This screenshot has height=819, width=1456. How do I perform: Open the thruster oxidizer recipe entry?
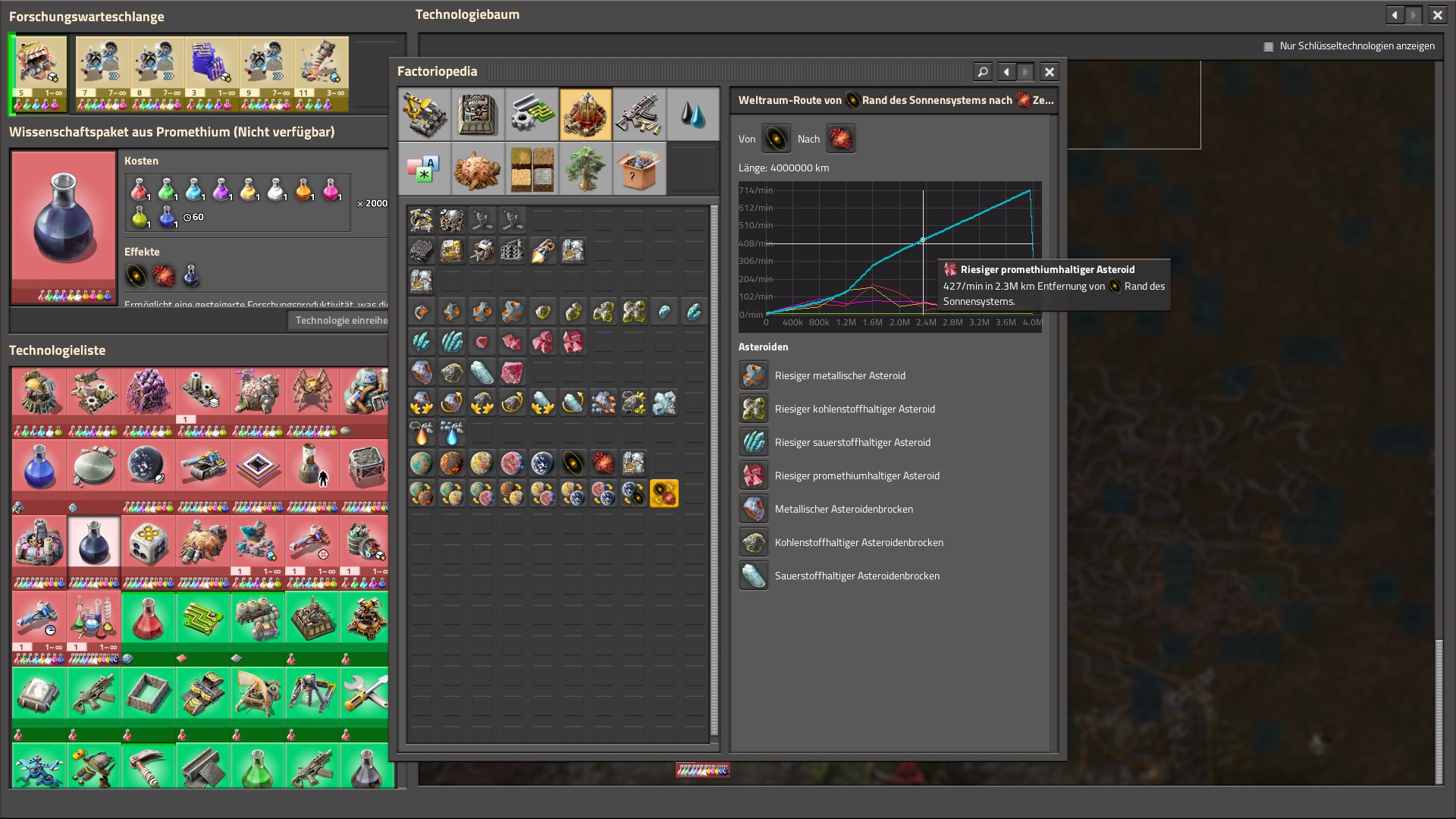pos(452,433)
